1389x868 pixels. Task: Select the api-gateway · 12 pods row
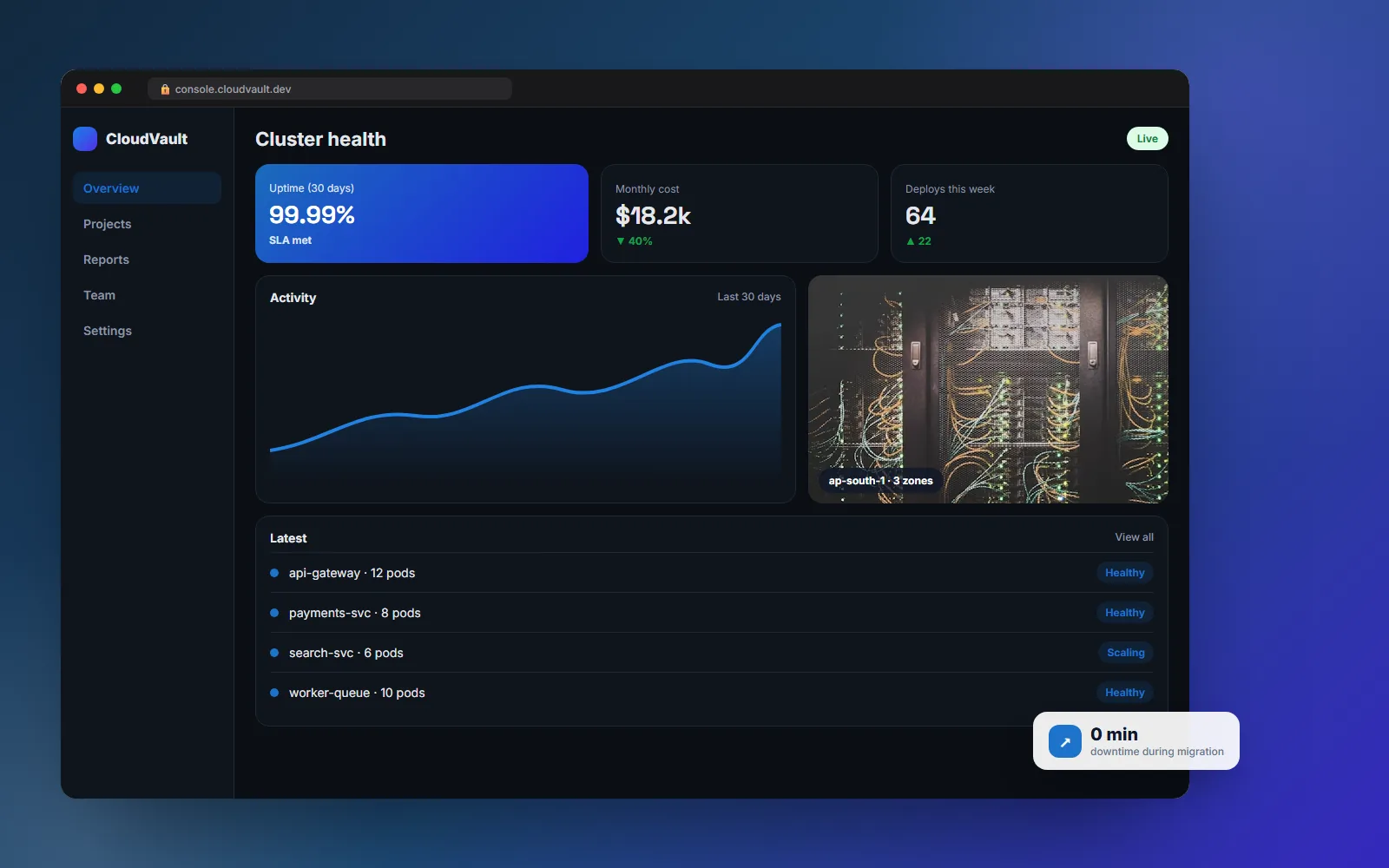pos(712,573)
